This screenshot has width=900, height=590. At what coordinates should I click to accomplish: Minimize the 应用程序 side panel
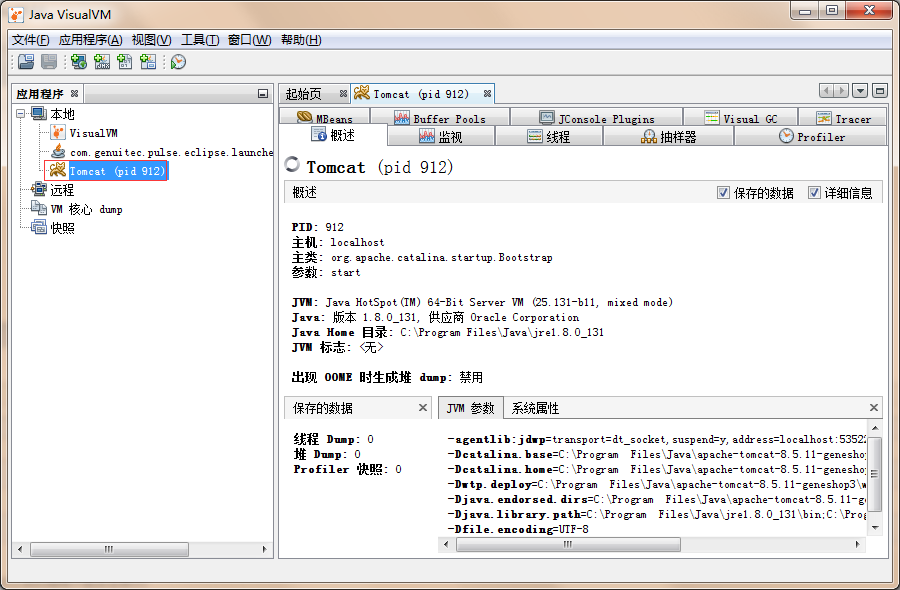click(263, 94)
